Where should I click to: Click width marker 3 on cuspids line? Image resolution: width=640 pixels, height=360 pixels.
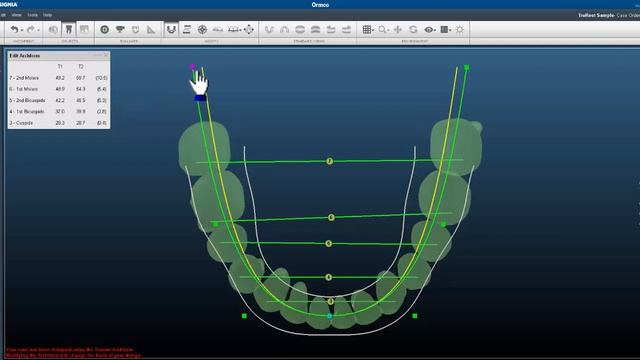[331, 302]
